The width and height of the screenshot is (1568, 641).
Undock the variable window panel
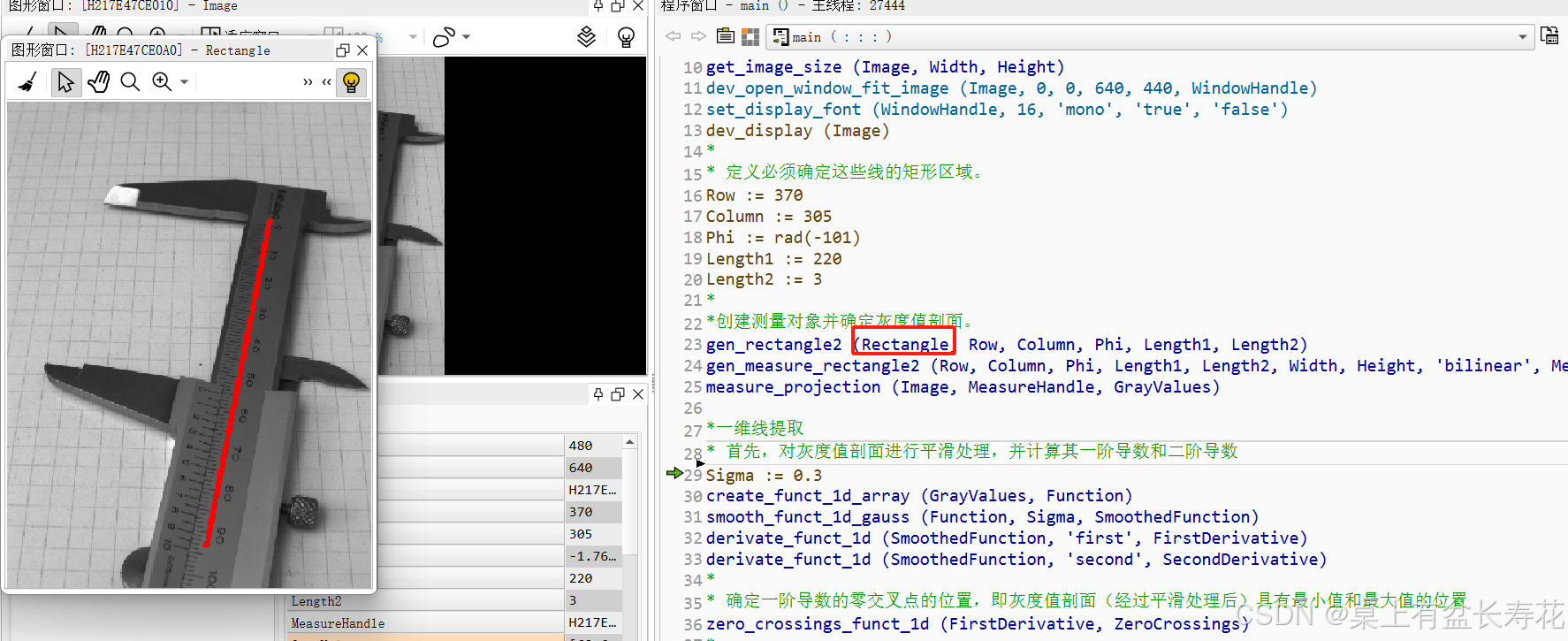click(618, 394)
